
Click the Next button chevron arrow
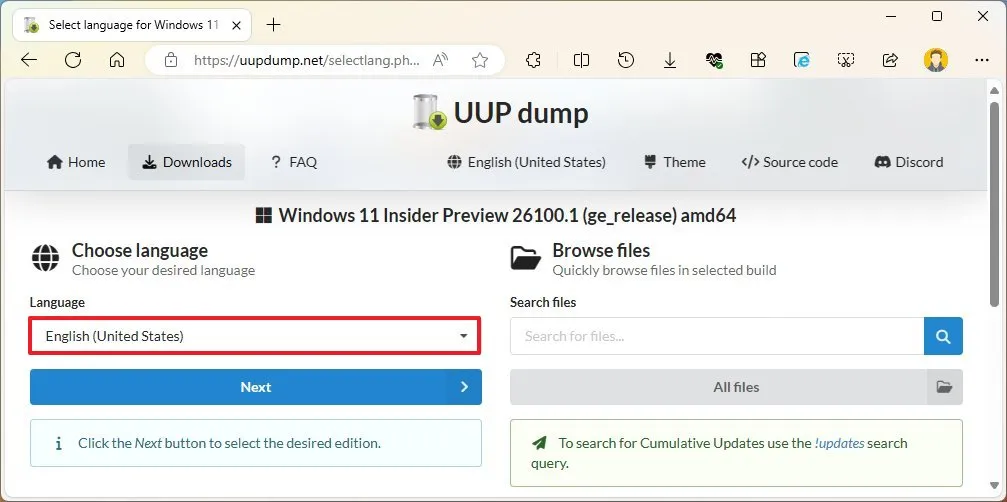tap(464, 386)
